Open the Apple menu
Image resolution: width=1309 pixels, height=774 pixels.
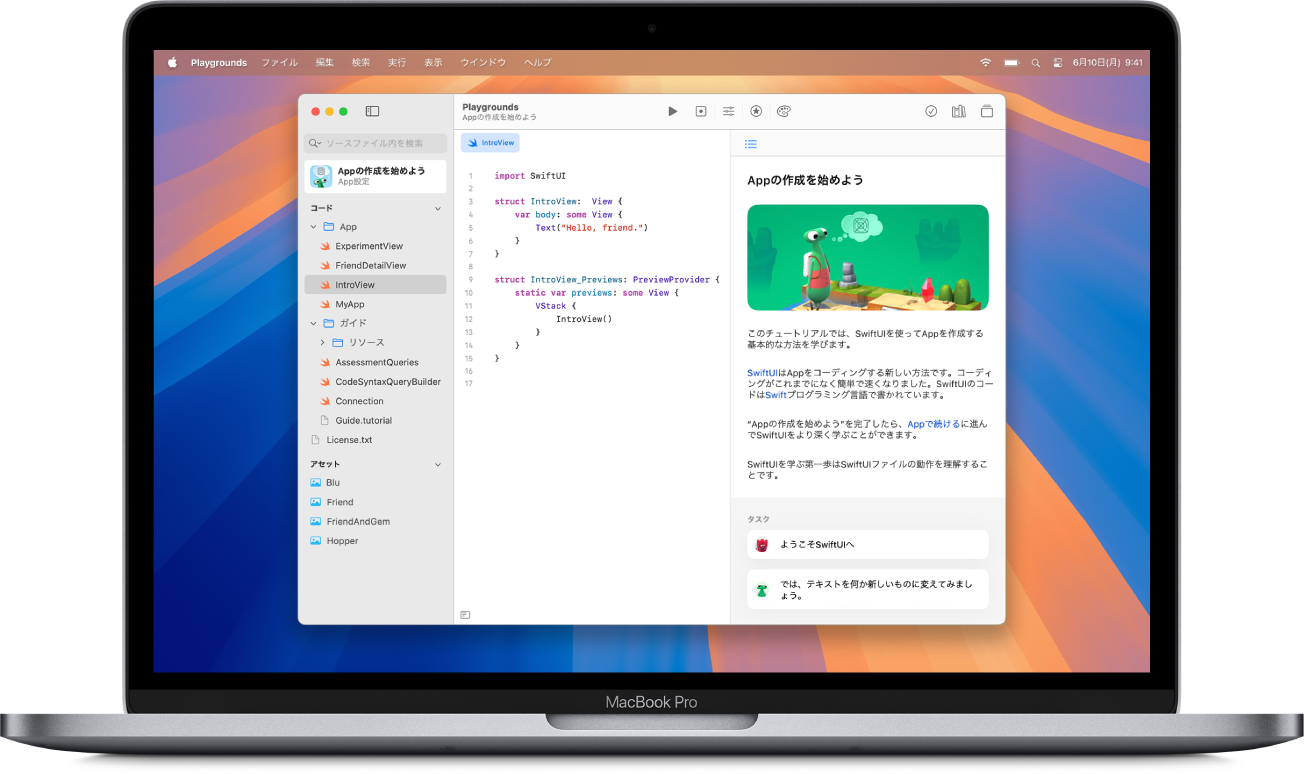click(172, 62)
